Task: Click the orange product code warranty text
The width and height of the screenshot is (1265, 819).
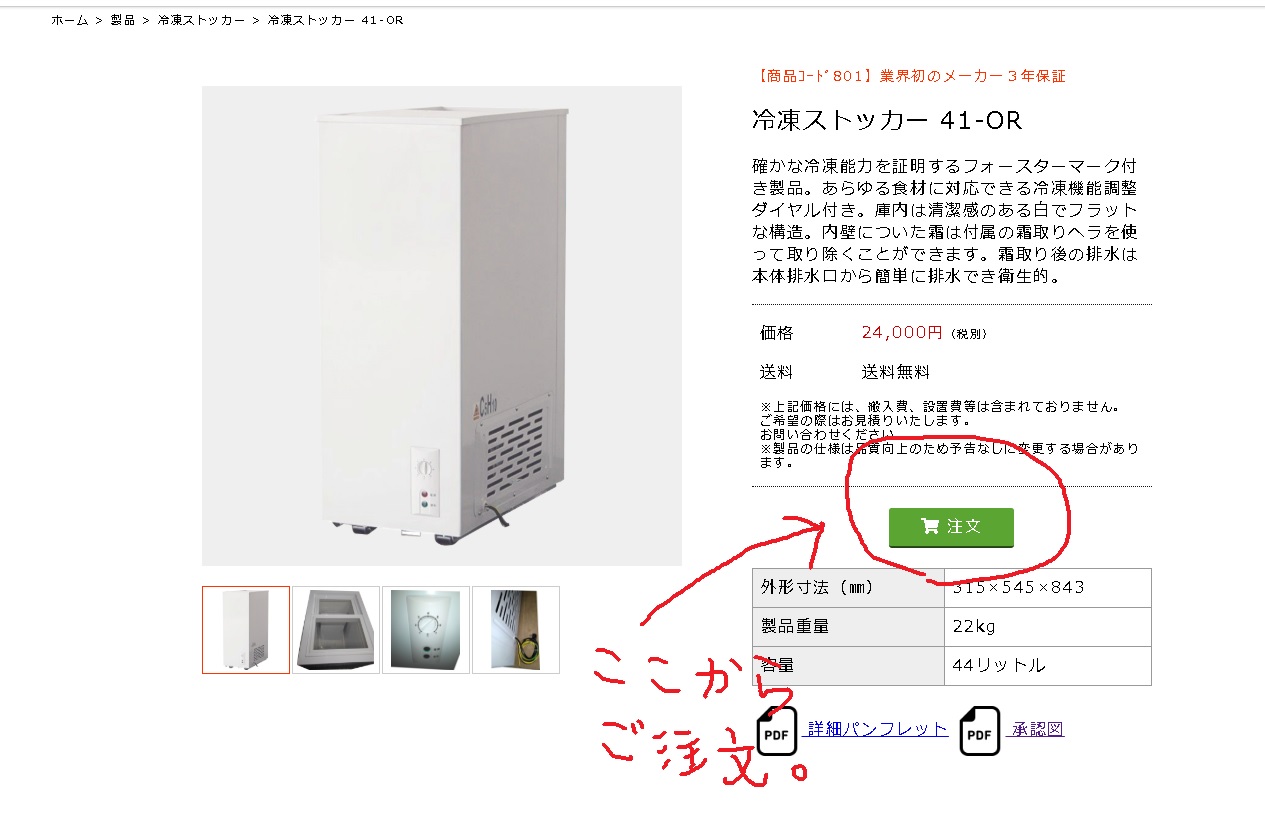Action: click(908, 76)
